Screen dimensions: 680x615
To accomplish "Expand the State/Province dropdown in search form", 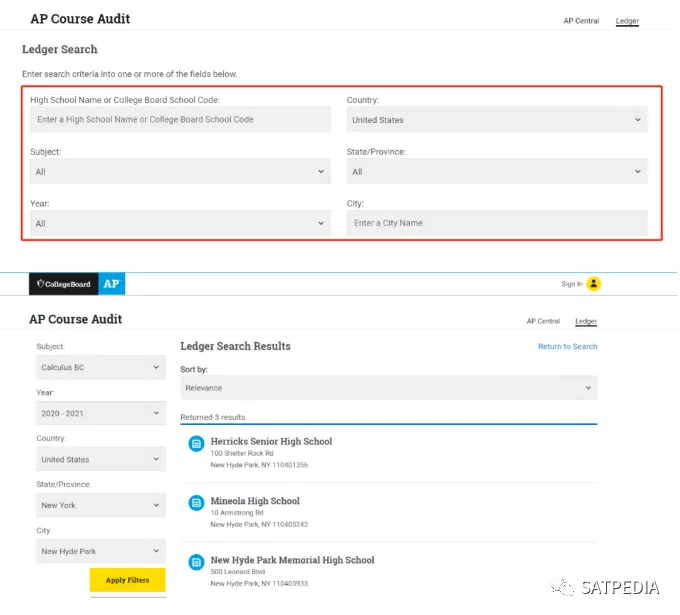I will (x=497, y=172).
